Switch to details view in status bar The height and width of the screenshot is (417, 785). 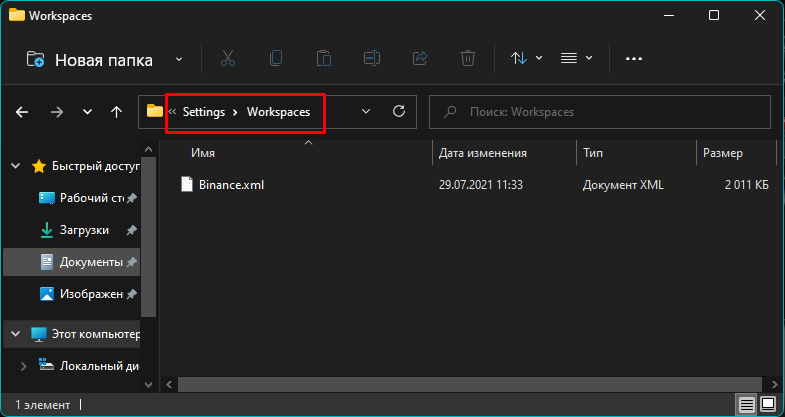[x=747, y=405]
